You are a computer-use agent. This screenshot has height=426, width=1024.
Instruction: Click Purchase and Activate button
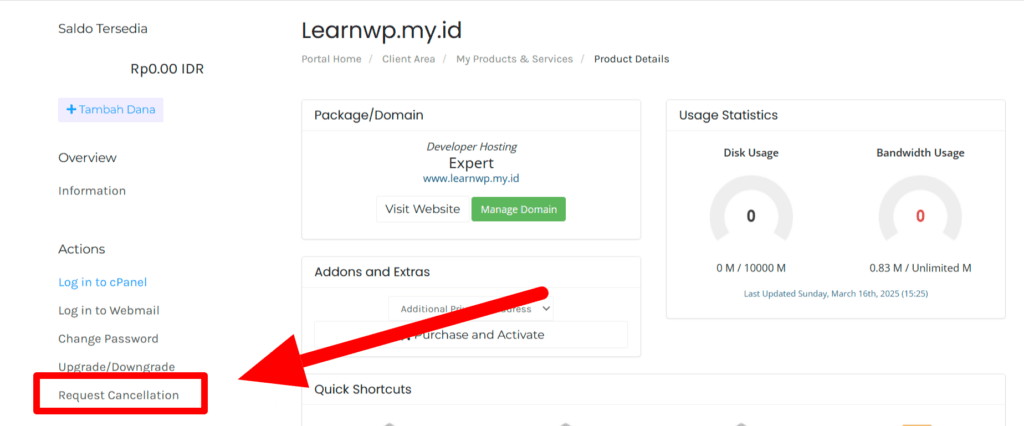point(471,335)
